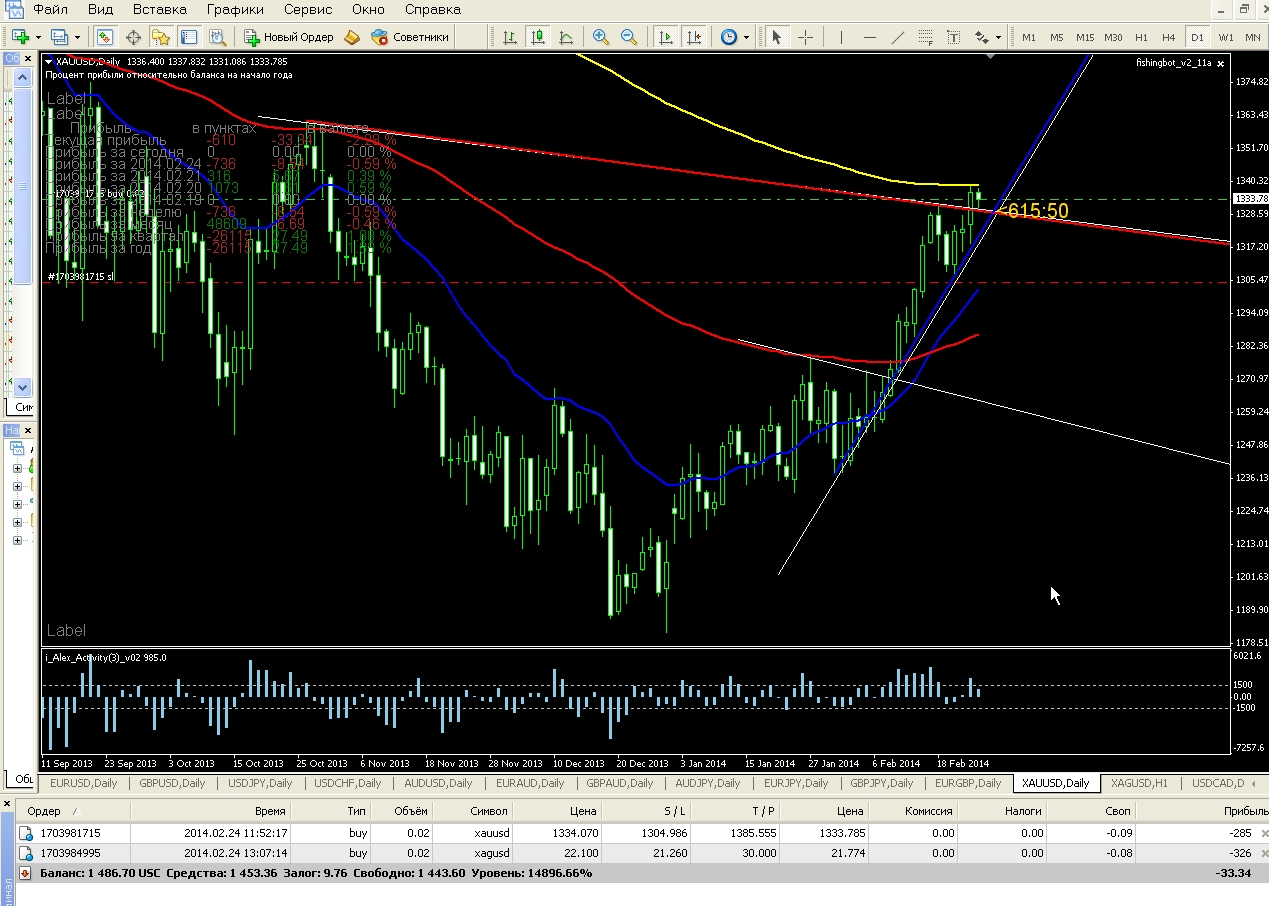Switch to the EURUSD,Daily chart tab

tap(83, 783)
